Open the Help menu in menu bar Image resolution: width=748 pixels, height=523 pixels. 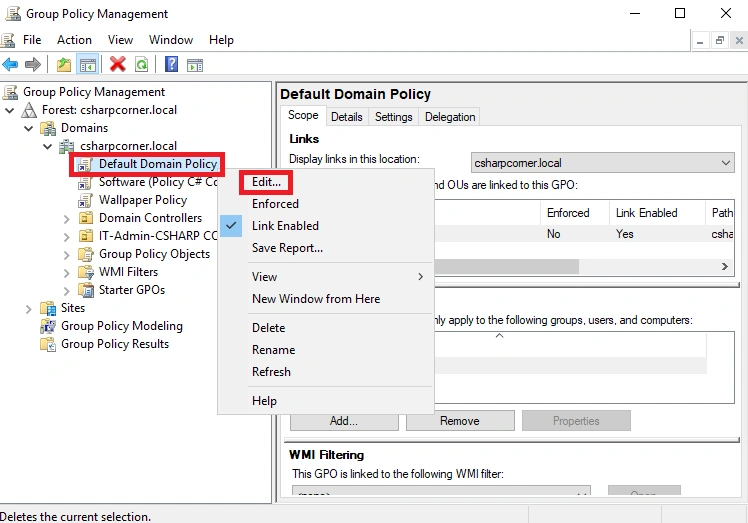click(x=221, y=40)
